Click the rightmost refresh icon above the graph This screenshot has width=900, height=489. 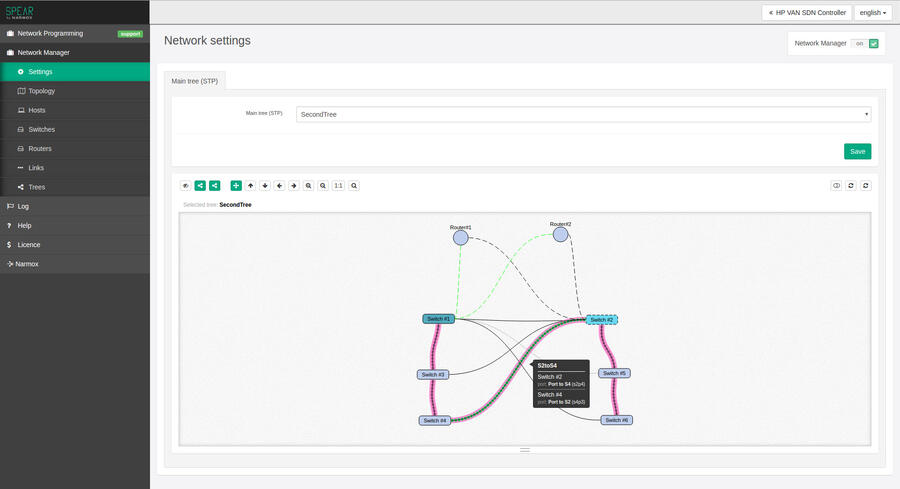pyautogui.click(x=865, y=185)
